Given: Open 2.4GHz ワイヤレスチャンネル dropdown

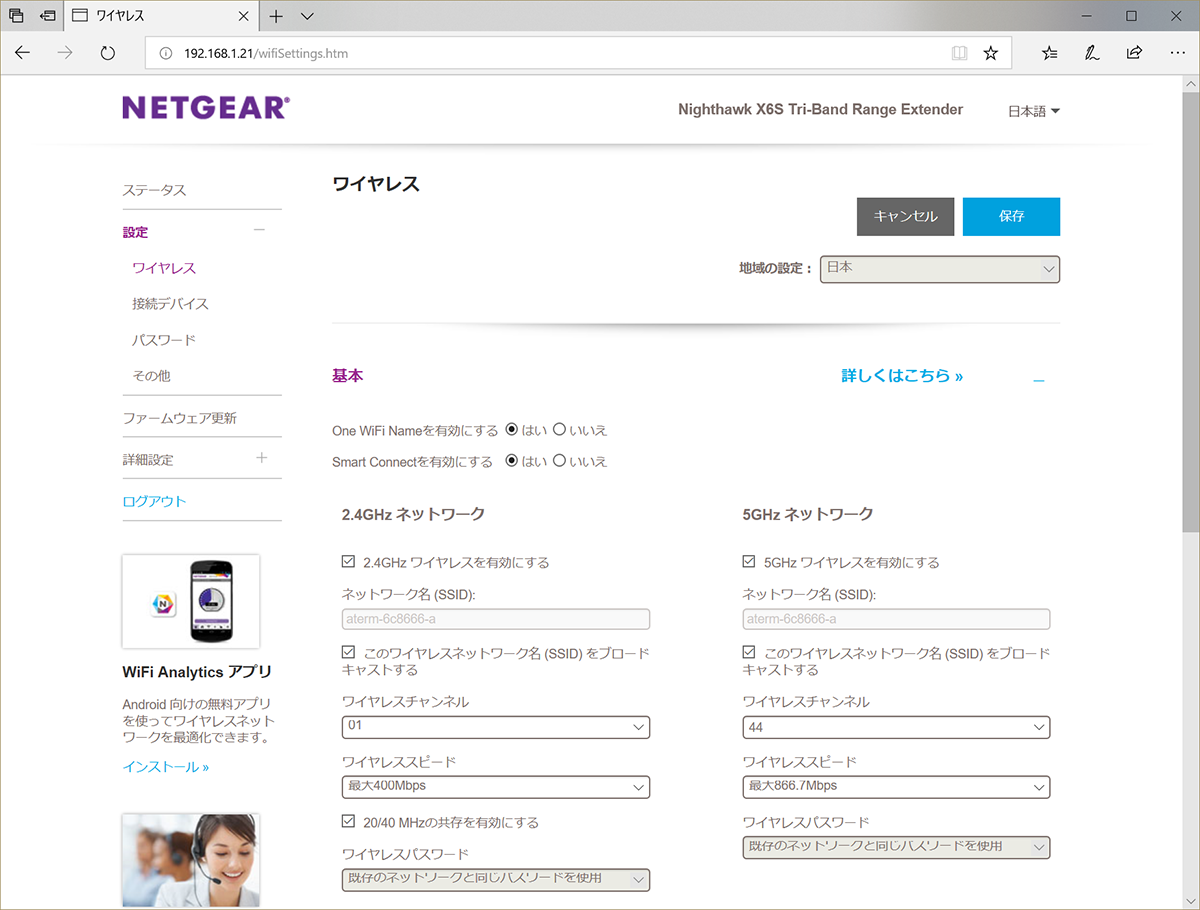Looking at the screenshot, I should (496, 727).
